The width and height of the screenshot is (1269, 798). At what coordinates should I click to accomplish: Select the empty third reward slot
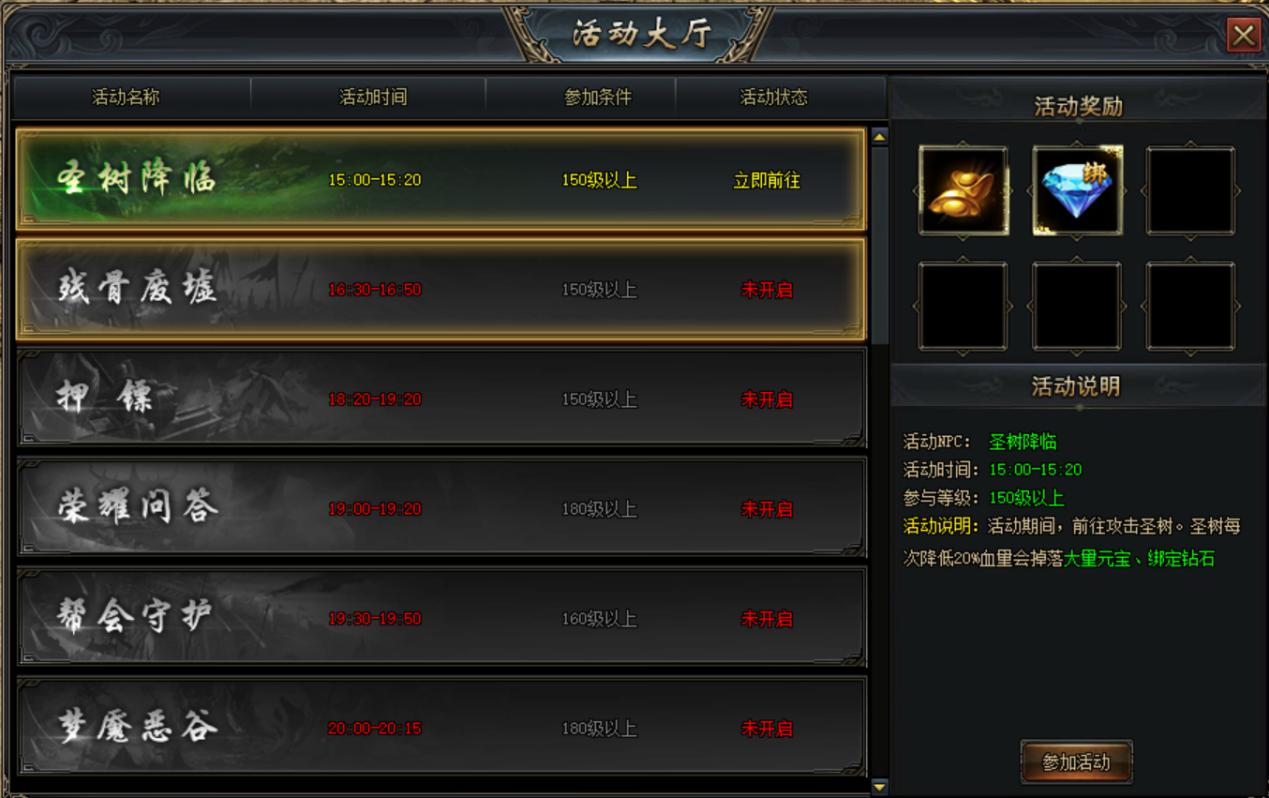tap(1190, 190)
